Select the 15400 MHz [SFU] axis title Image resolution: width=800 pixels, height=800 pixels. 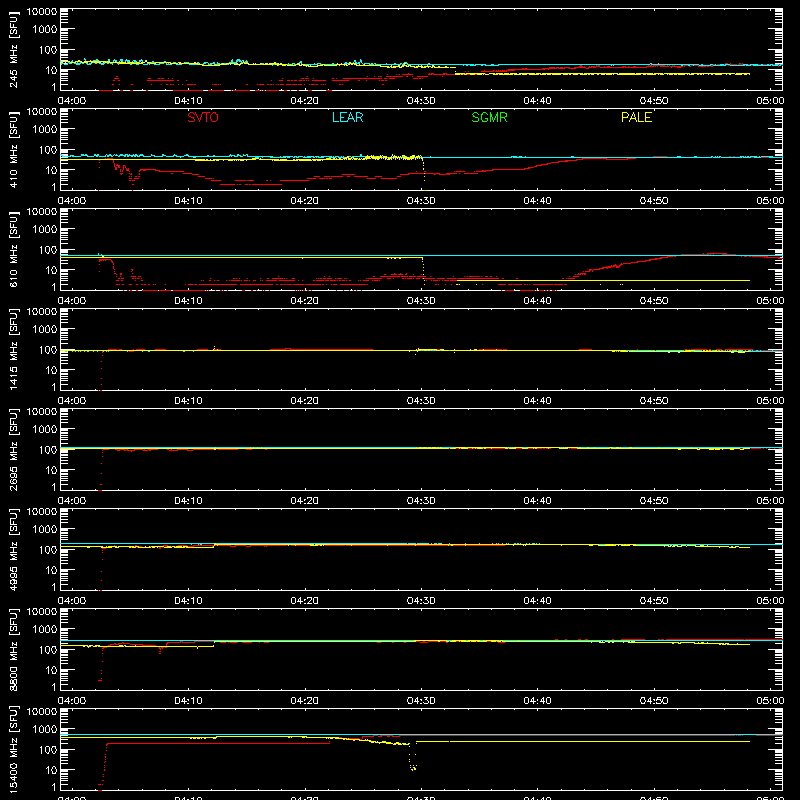[x=13, y=750]
